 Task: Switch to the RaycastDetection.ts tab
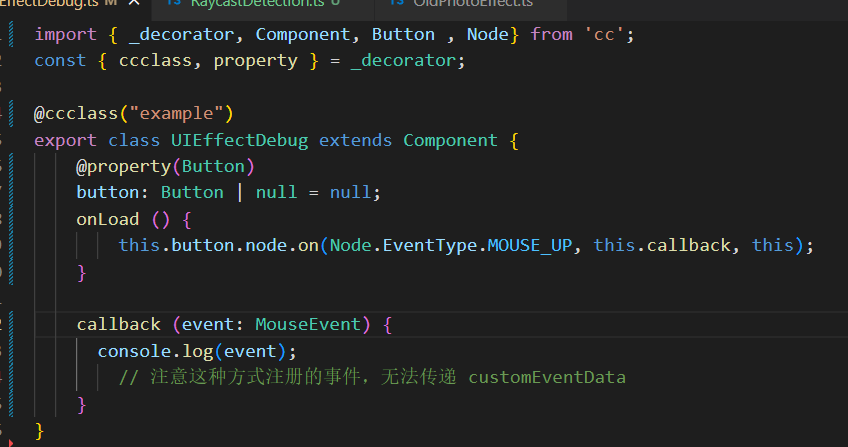click(x=250, y=4)
